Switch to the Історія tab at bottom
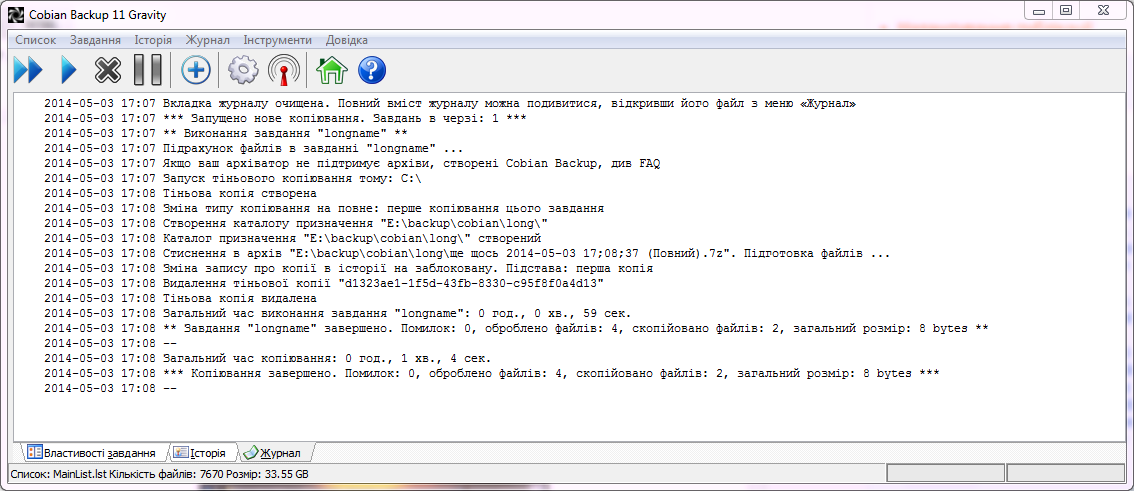Viewport: 1134px width, 491px height. tap(201, 453)
